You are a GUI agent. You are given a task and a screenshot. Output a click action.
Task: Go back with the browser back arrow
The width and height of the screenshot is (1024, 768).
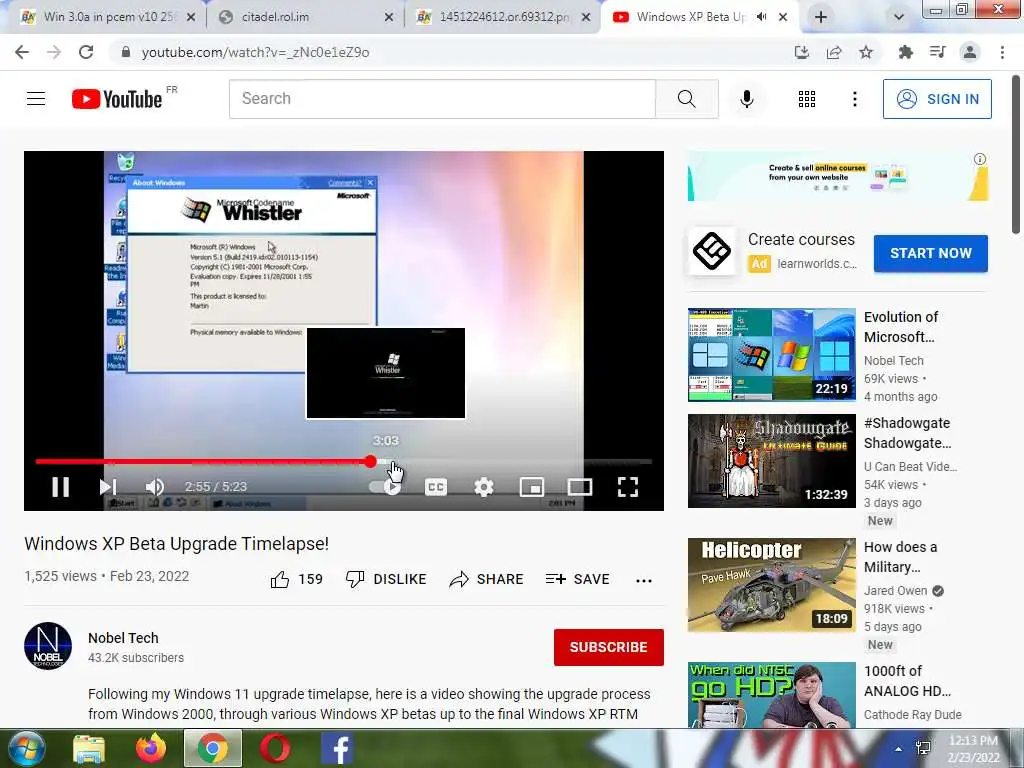(x=22, y=52)
